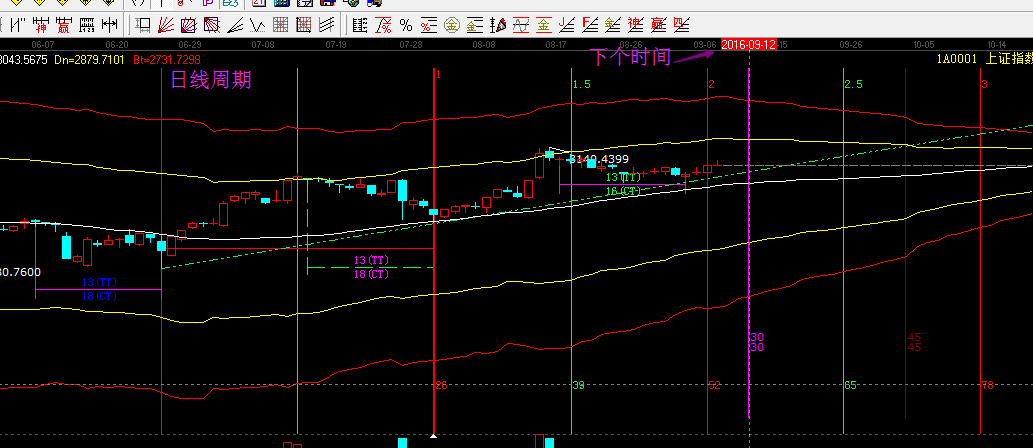Pick the horizontal width arrows measuring tool
1033x448 pixels.
click(x=109, y=25)
